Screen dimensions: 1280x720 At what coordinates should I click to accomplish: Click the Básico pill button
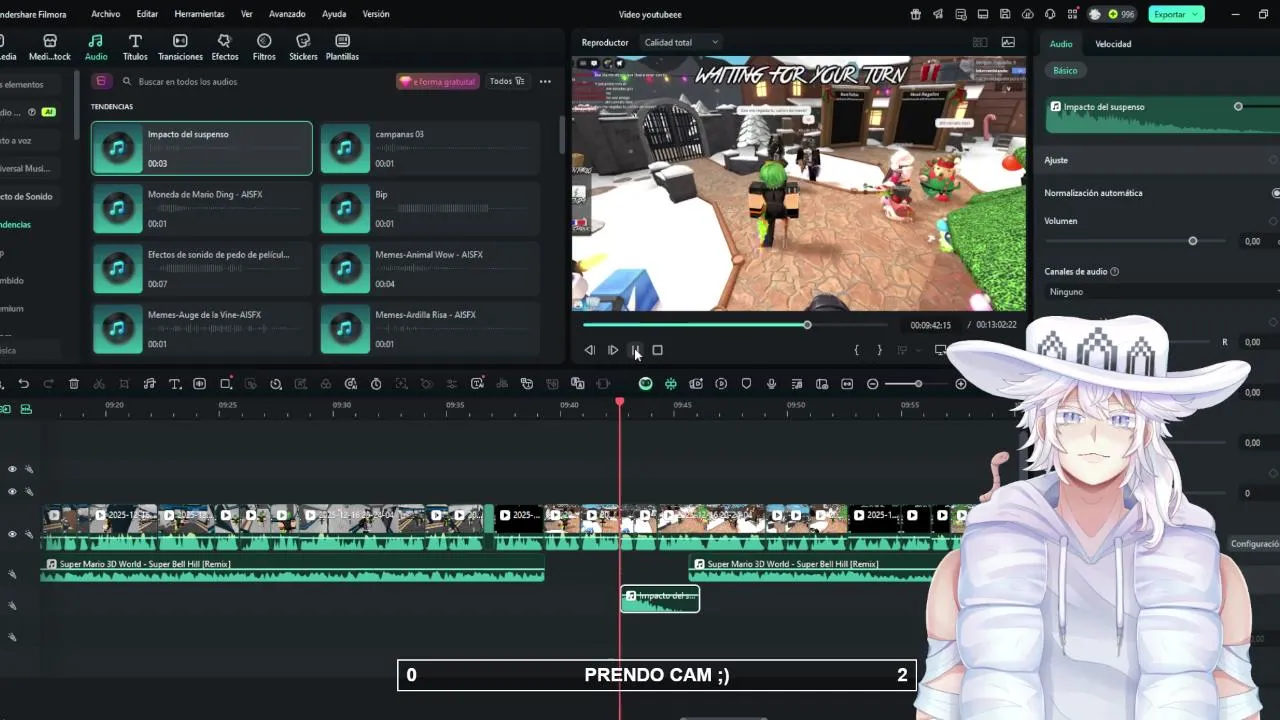click(x=1065, y=71)
